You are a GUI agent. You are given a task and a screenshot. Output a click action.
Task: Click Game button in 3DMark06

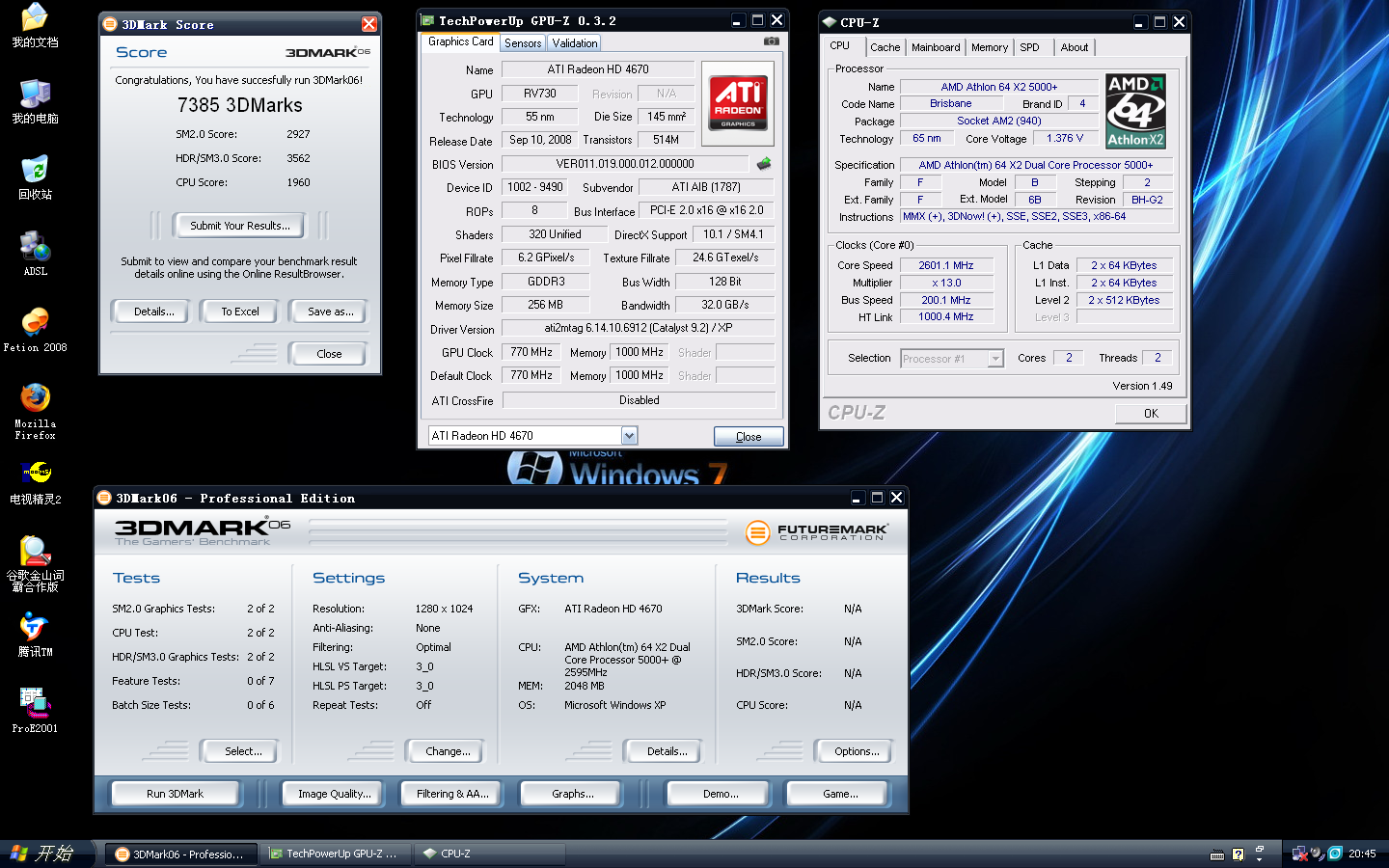click(x=838, y=794)
